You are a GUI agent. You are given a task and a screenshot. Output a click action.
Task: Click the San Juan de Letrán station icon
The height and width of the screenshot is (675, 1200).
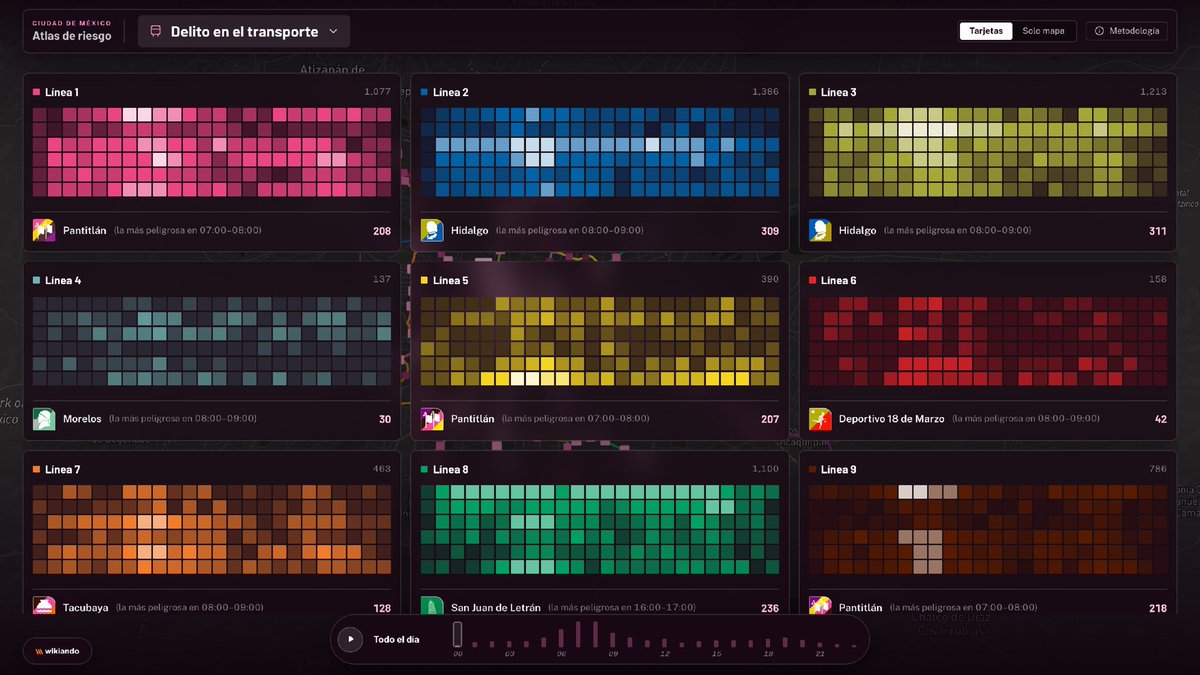[432, 606]
